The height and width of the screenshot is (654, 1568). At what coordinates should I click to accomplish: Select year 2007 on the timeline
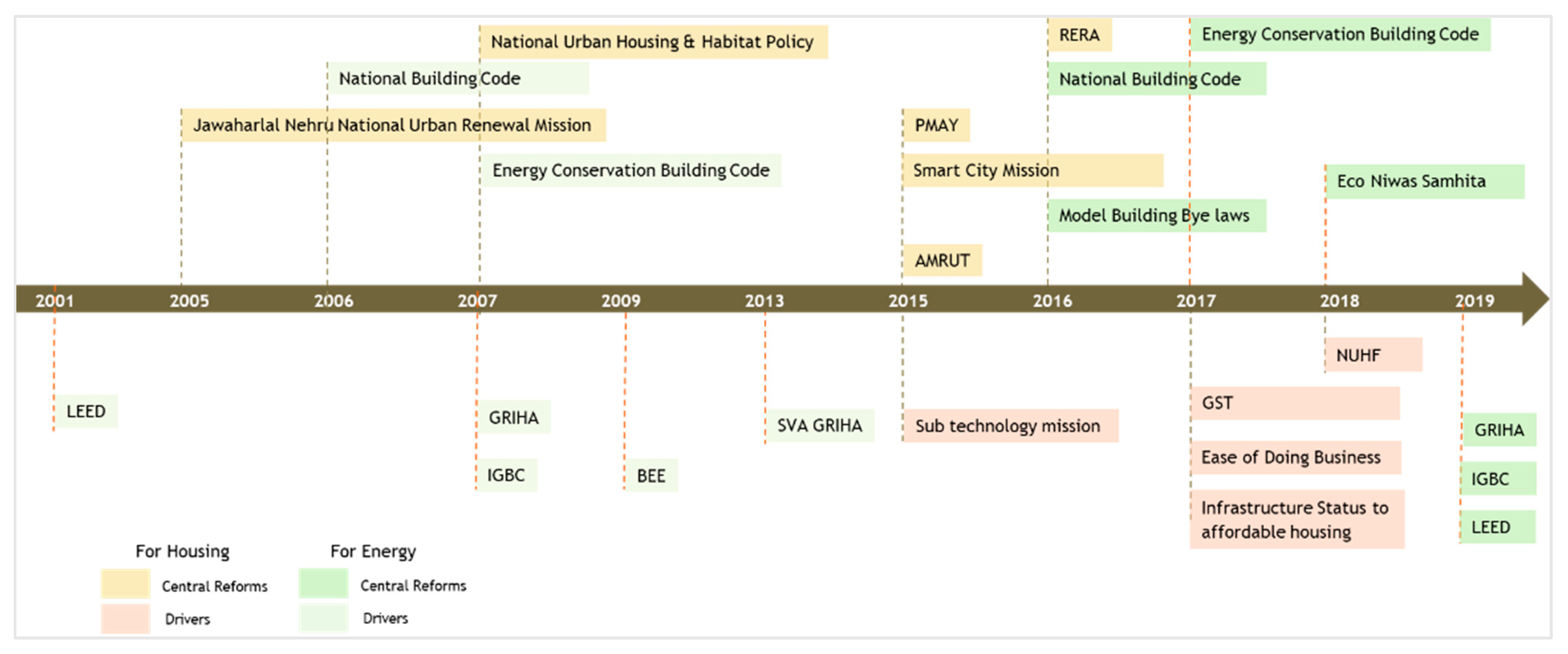(x=477, y=300)
